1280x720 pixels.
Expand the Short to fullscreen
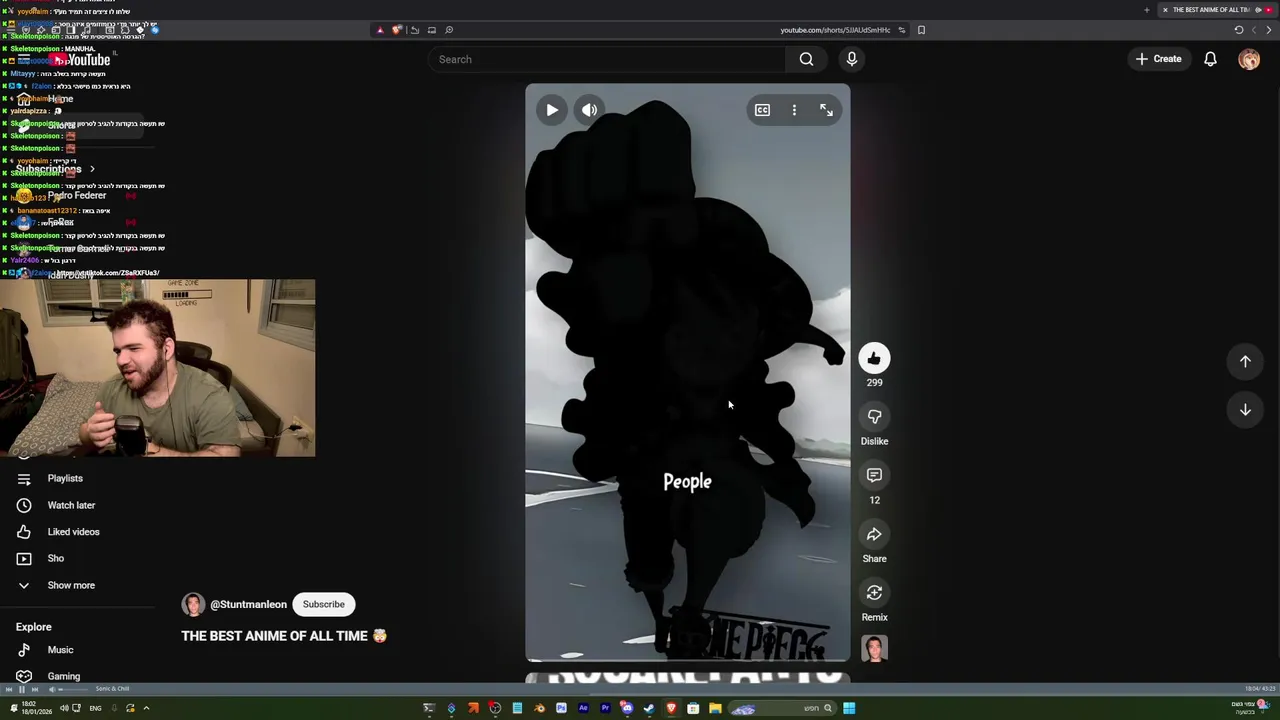coord(826,110)
